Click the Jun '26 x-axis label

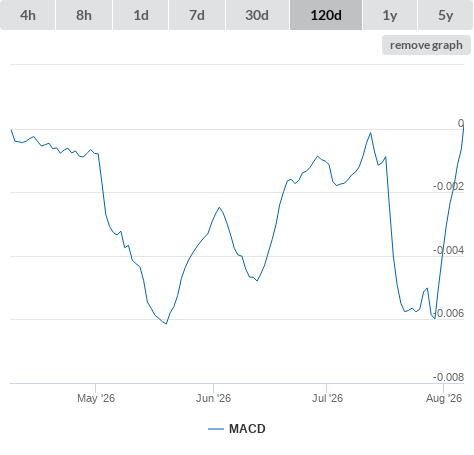coord(213,398)
